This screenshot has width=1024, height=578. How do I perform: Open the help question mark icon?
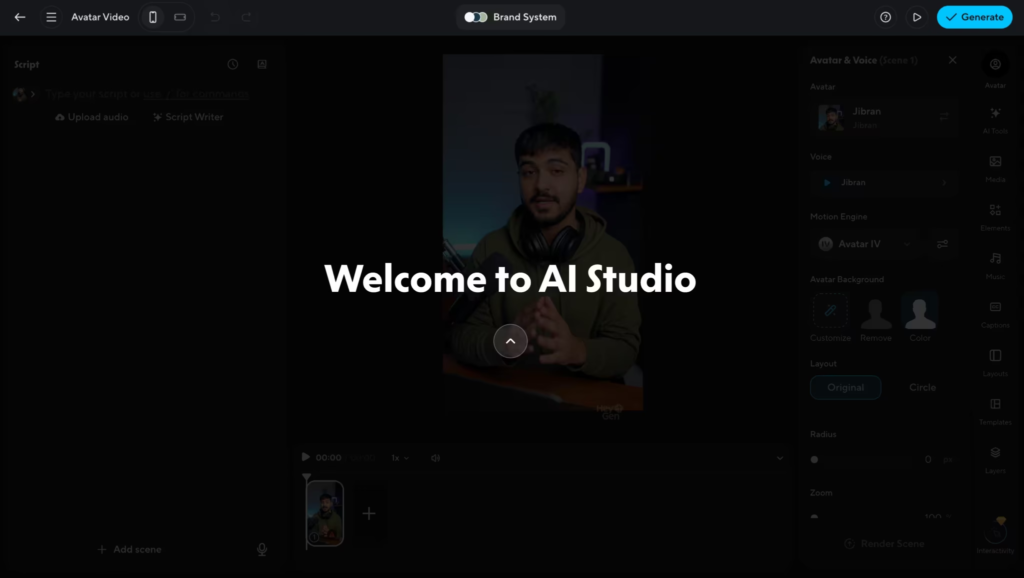click(885, 17)
